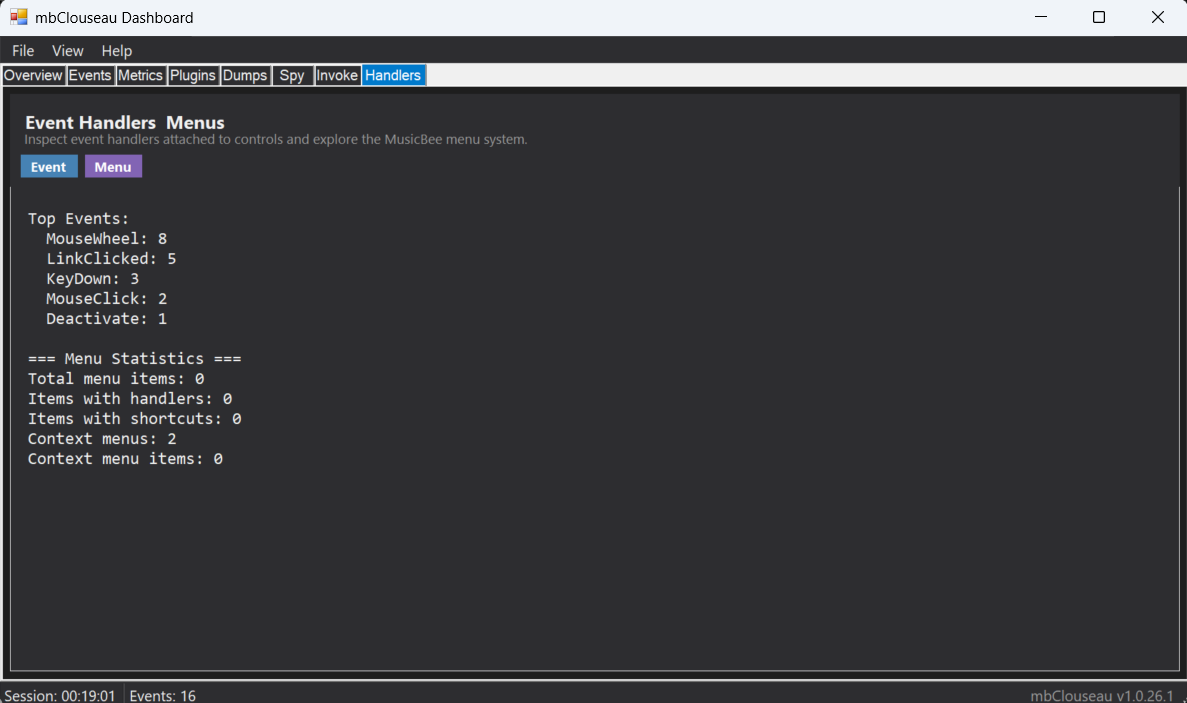Click the Events count in status bar
This screenshot has width=1187, height=703.
(x=162, y=695)
